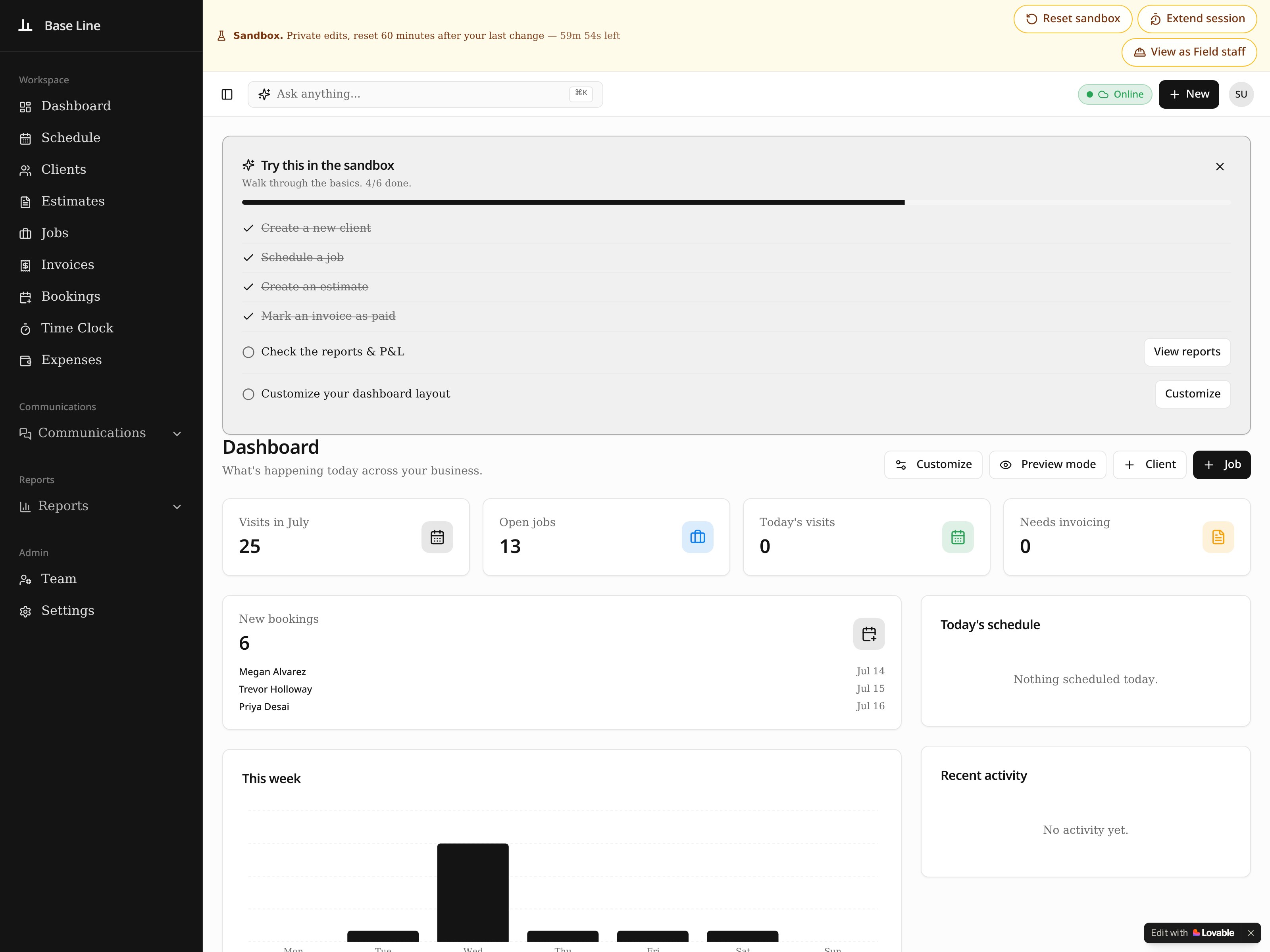Click the black Job button
Screen dimensions: 1270x952
click(x=1221, y=465)
